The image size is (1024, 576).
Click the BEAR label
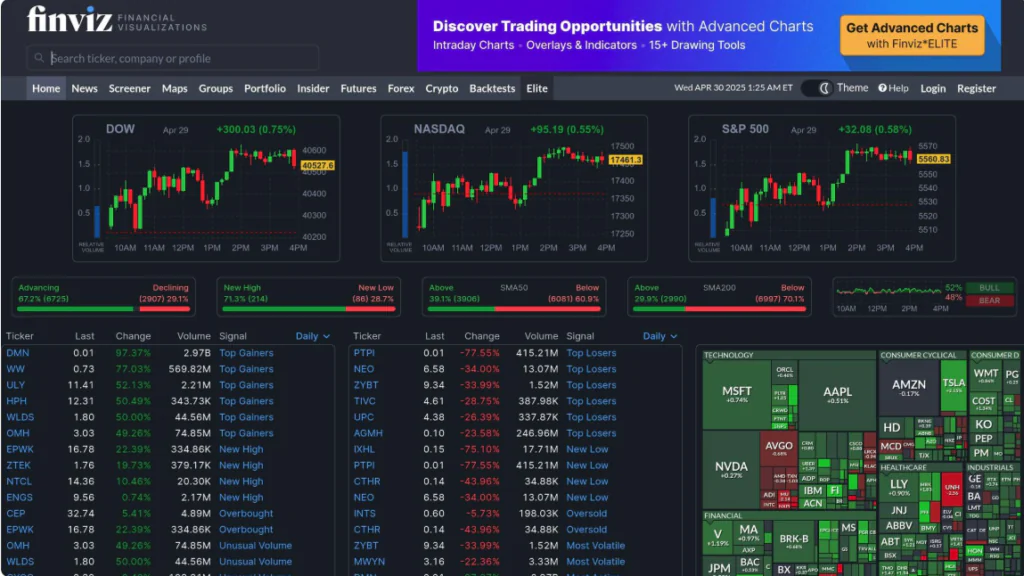[989, 300]
